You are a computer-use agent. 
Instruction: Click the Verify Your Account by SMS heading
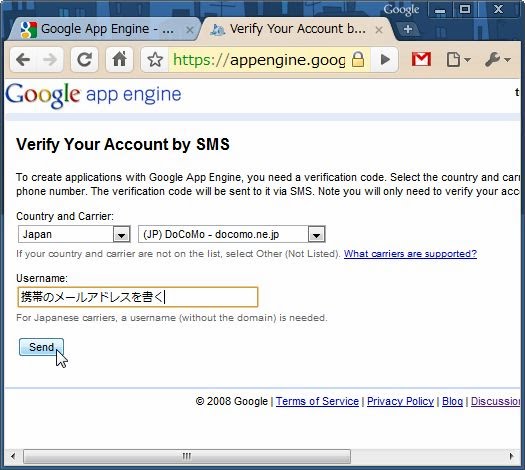[x=123, y=144]
